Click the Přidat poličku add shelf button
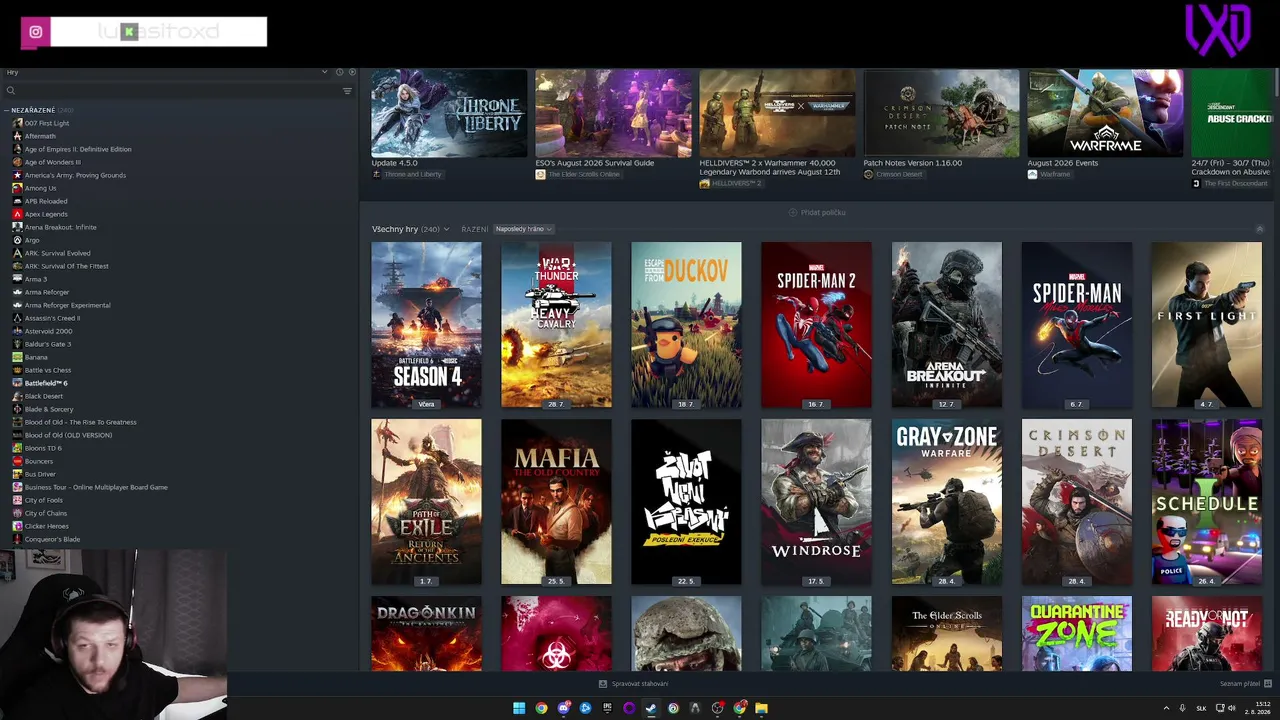 pyautogui.click(x=817, y=212)
